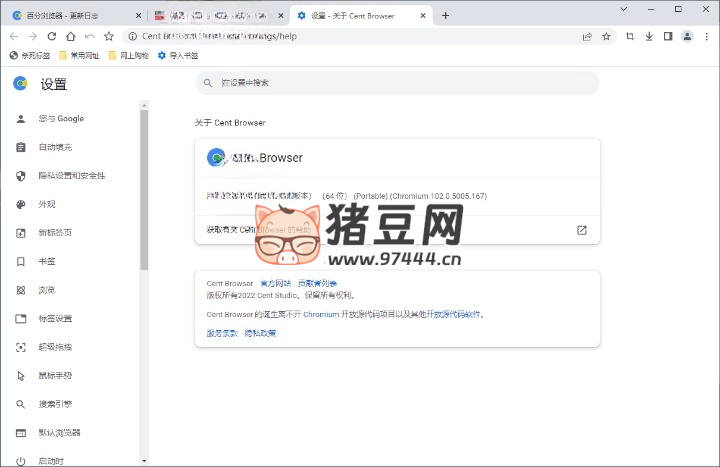
Task: Open the browser three-dot menu
Action: [706, 36]
